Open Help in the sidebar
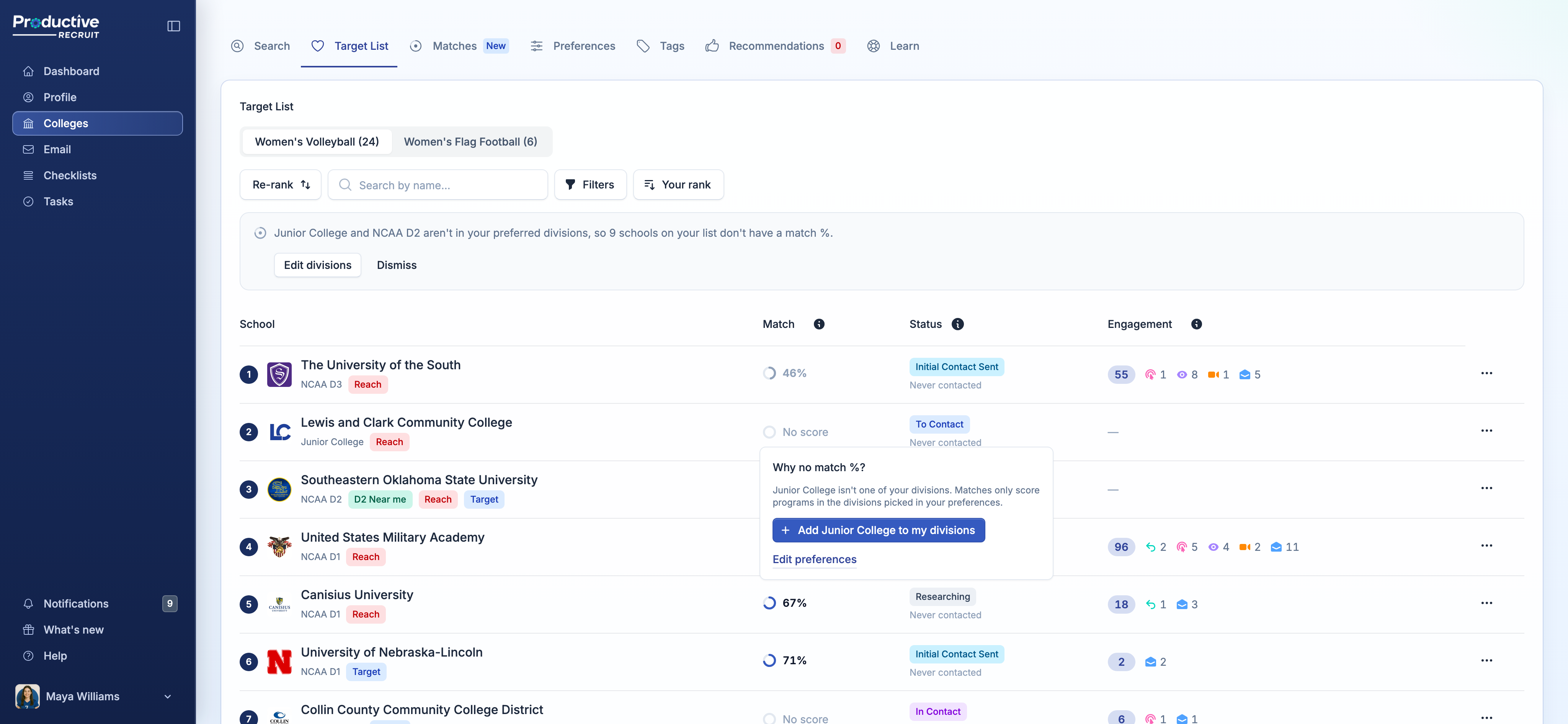The image size is (1568, 724). 97,656
